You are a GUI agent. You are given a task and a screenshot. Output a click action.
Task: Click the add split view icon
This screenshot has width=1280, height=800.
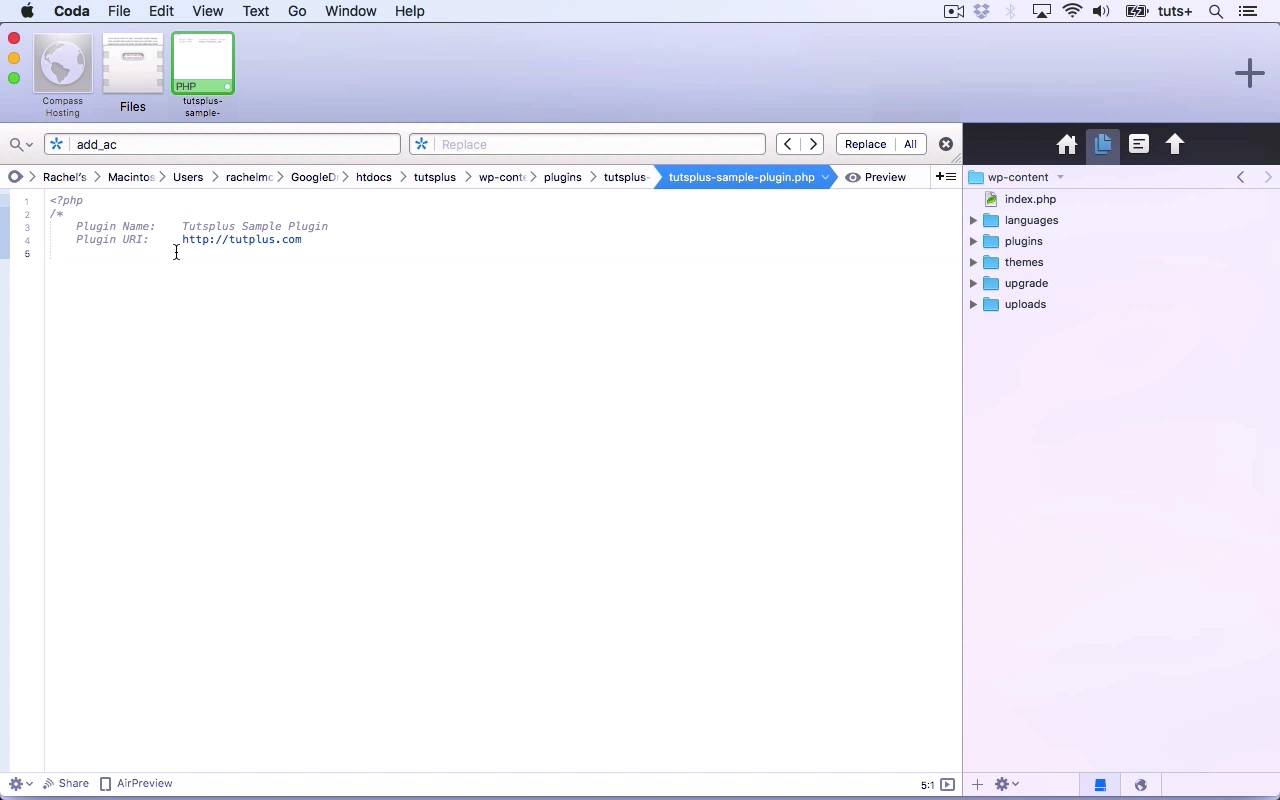point(945,177)
